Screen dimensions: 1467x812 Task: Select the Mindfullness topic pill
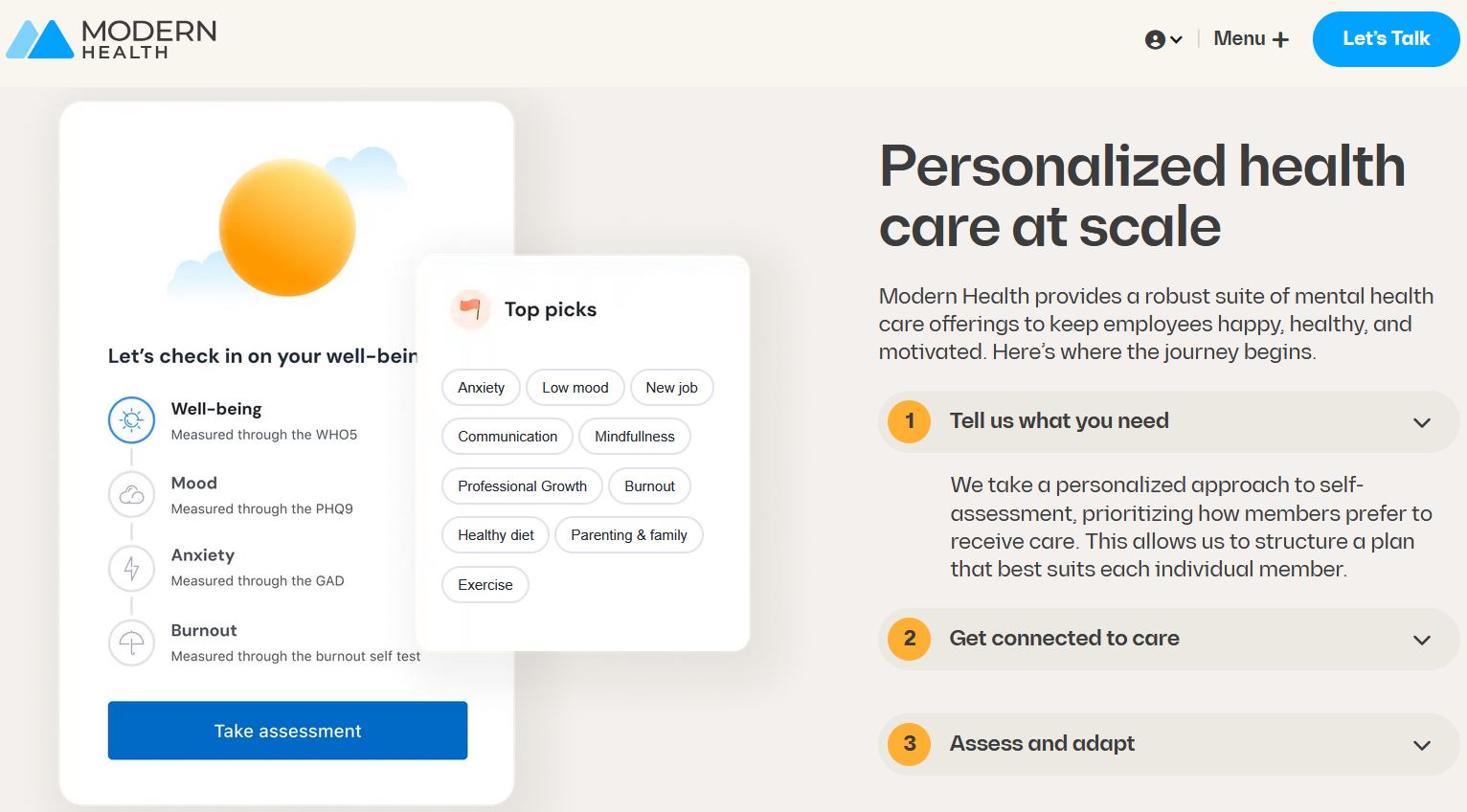(x=634, y=436)
